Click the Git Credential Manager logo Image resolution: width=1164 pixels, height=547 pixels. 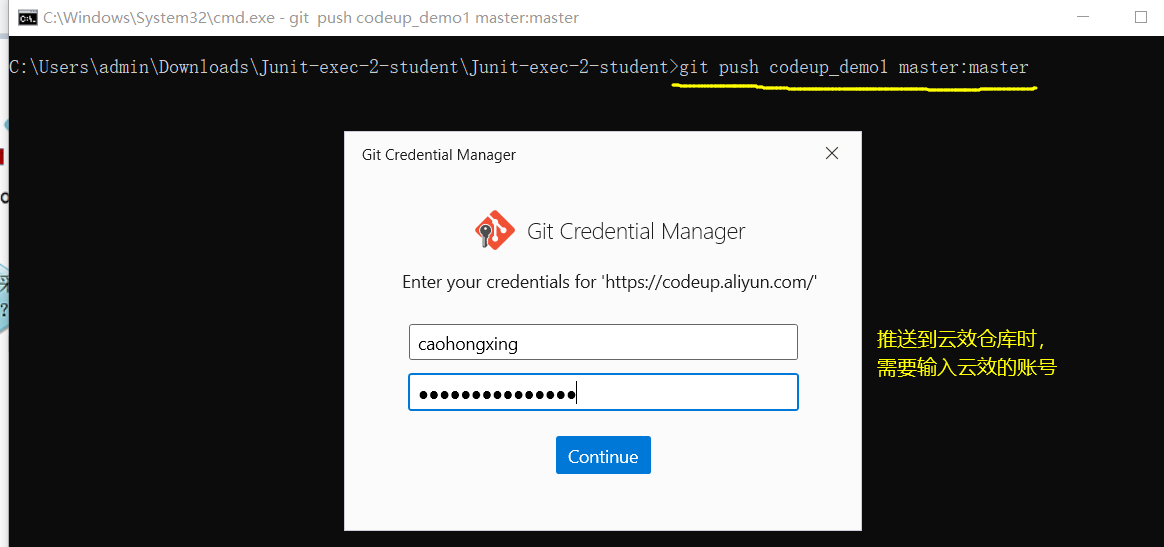(495, 231)
